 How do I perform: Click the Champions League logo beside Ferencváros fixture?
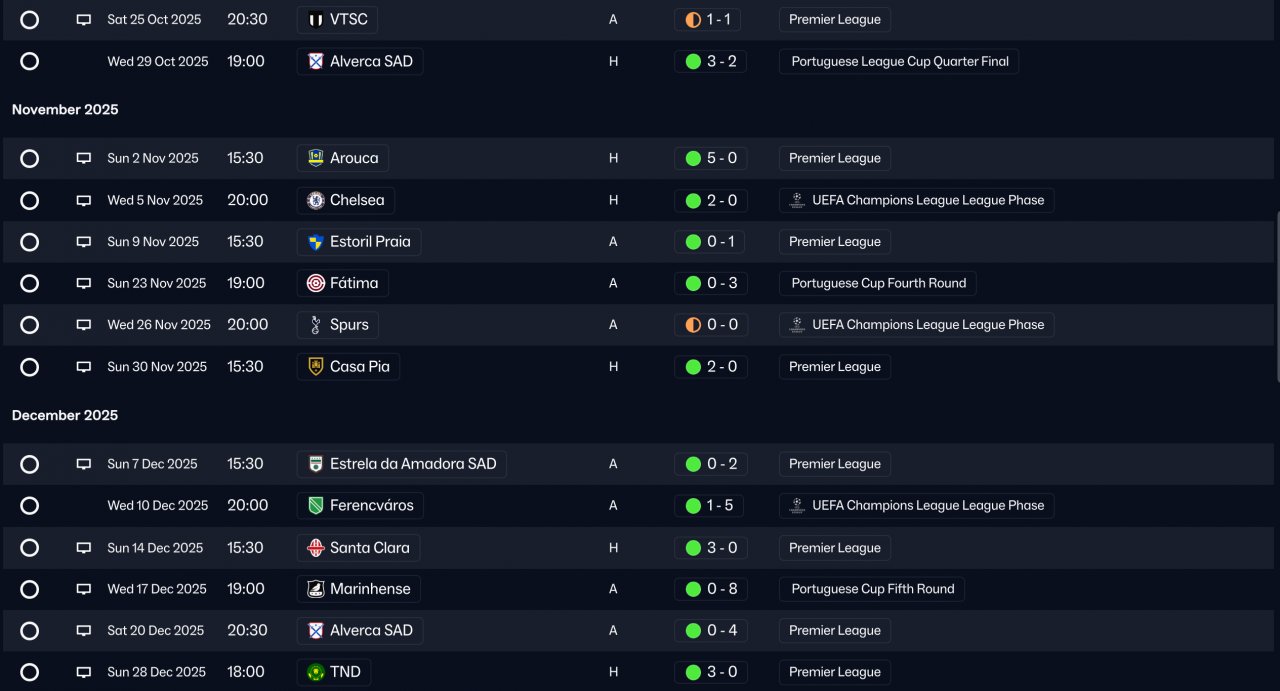797,506
